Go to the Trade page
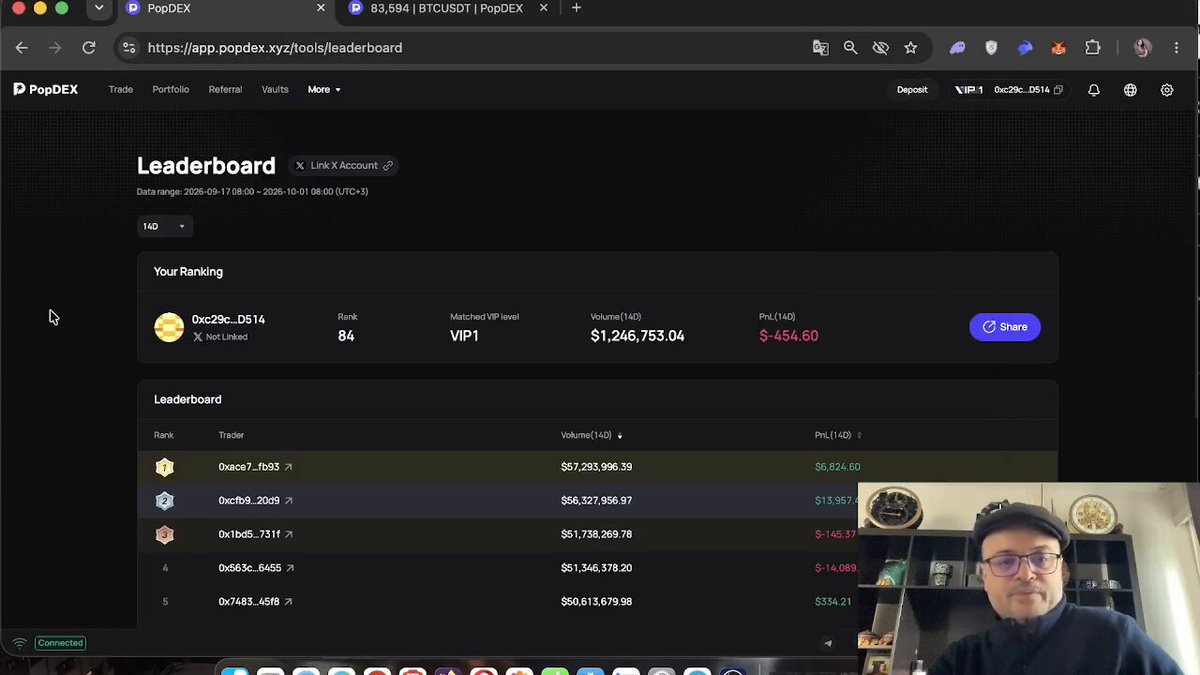This screenshot has height=675, width=1200. 121,90
